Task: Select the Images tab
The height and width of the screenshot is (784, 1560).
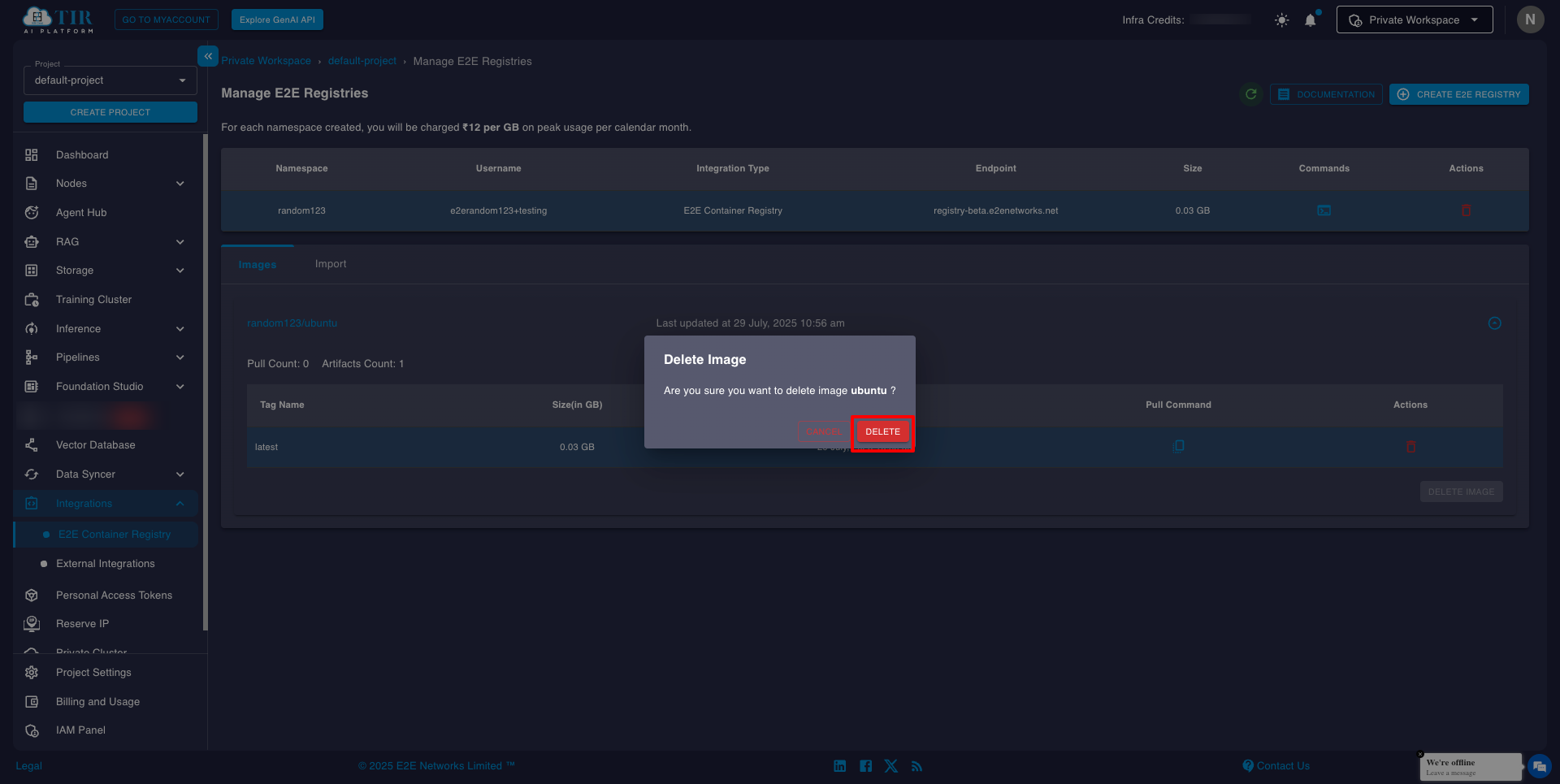Action: (x=257, y=265)
